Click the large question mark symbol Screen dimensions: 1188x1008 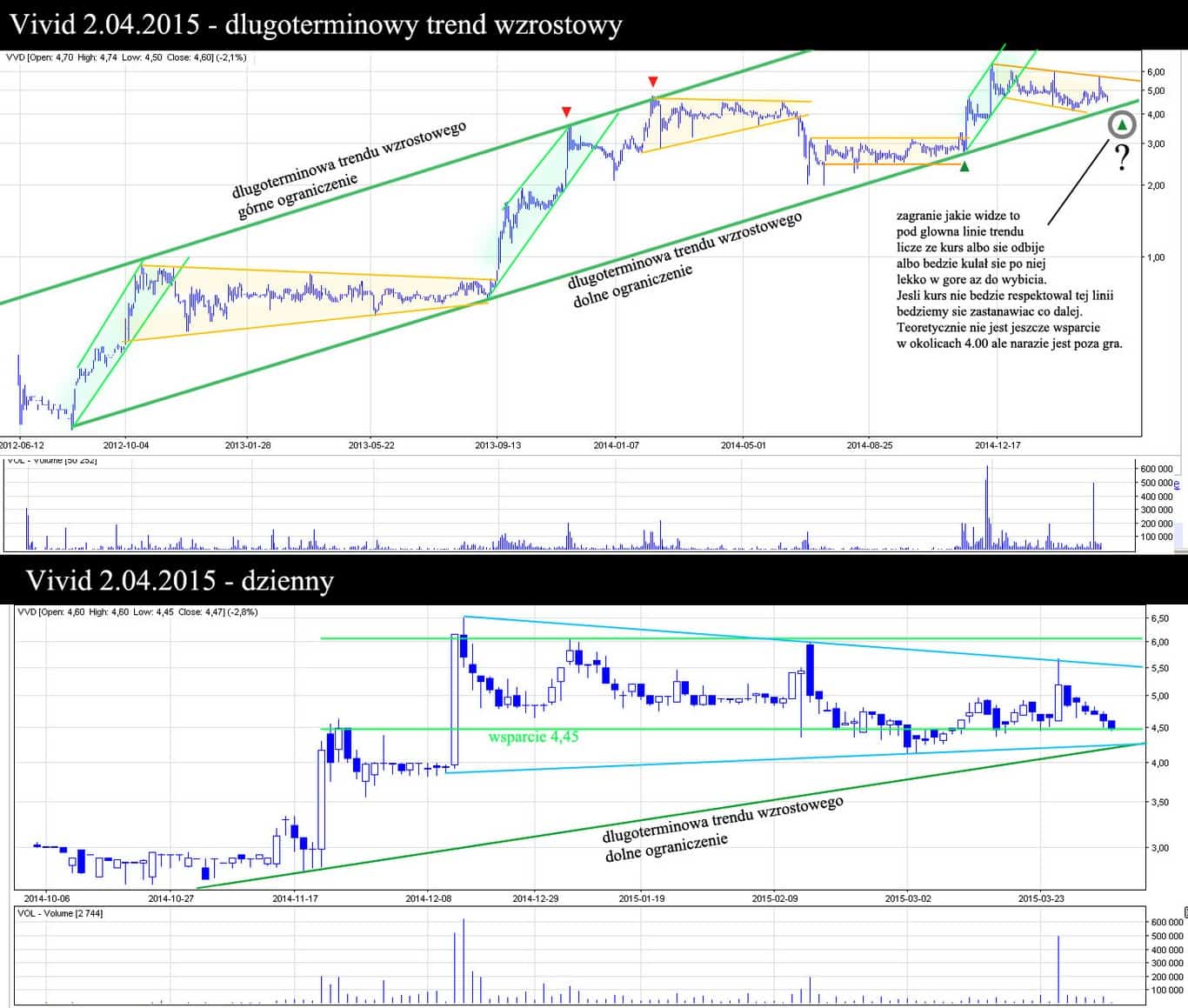(1122, 158)
